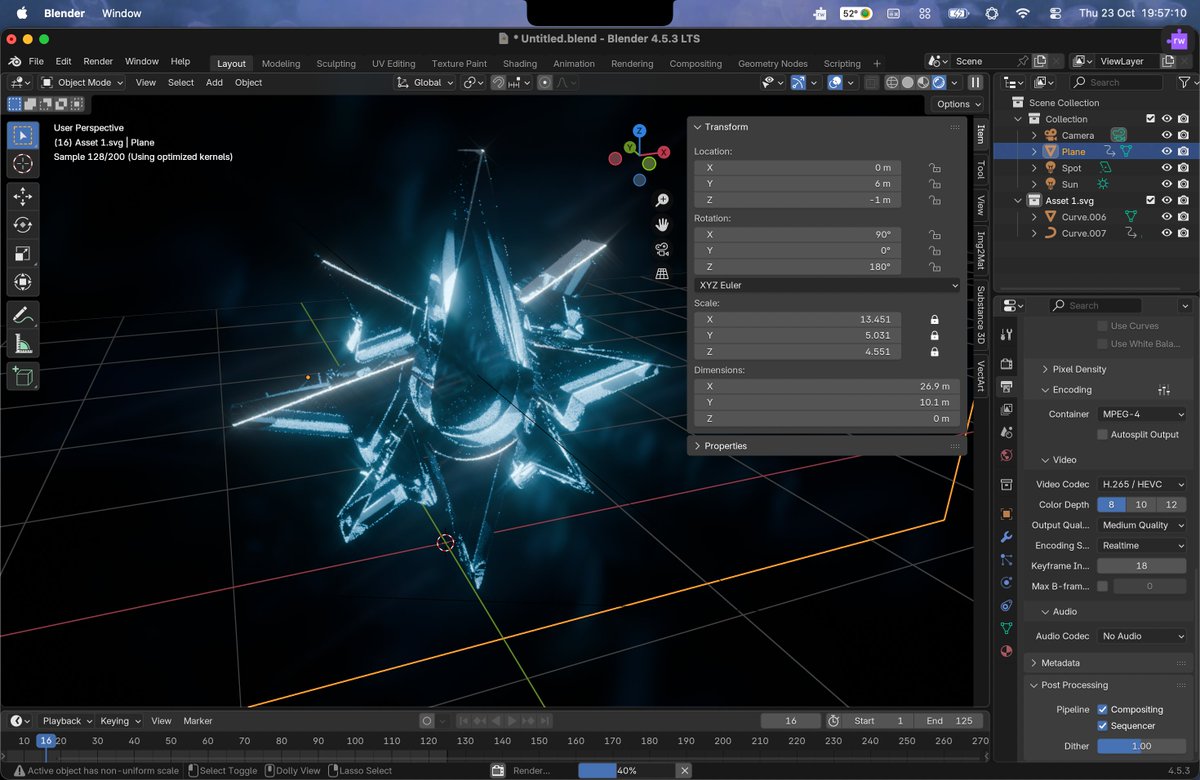1200x780 pixels.
Task: Hide the Camera object in viewport
Action: 1166,135
